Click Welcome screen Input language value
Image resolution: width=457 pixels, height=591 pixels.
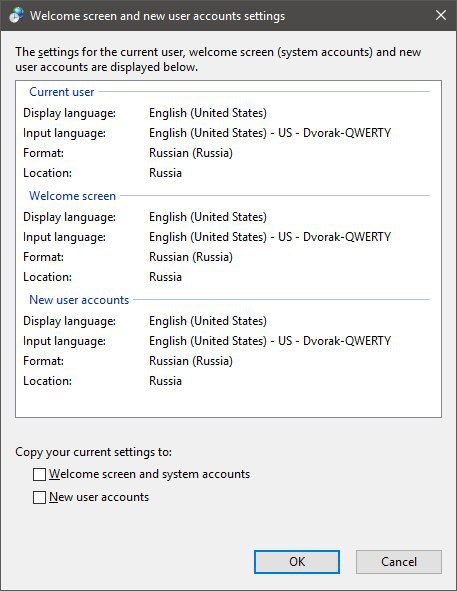(x=270, y=237)
